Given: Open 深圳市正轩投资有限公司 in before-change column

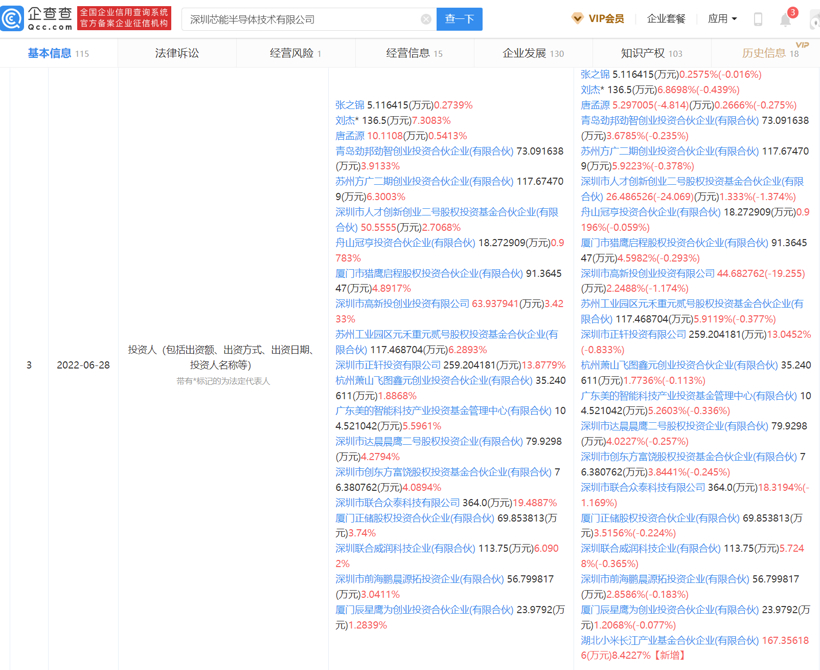Looking at the screenshot, I should pyautogui.click(x=388, y=365).
